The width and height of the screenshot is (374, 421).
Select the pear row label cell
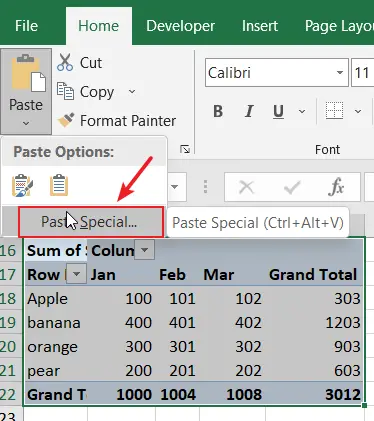coord(56,371)
